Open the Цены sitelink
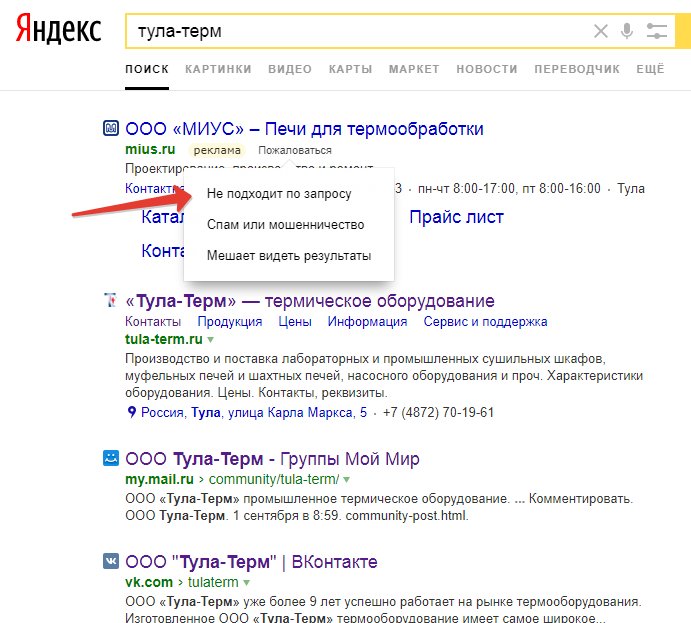Image resolution: width=691 pixels, height=623 pixels. 295,322
